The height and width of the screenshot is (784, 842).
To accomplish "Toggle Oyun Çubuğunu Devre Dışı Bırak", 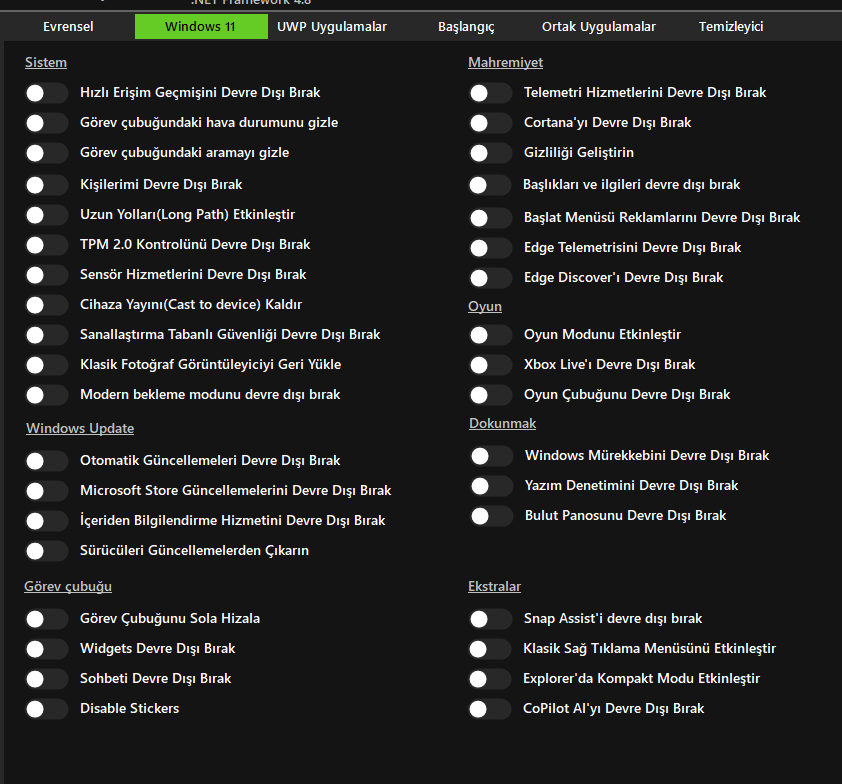I will point(490,395).
